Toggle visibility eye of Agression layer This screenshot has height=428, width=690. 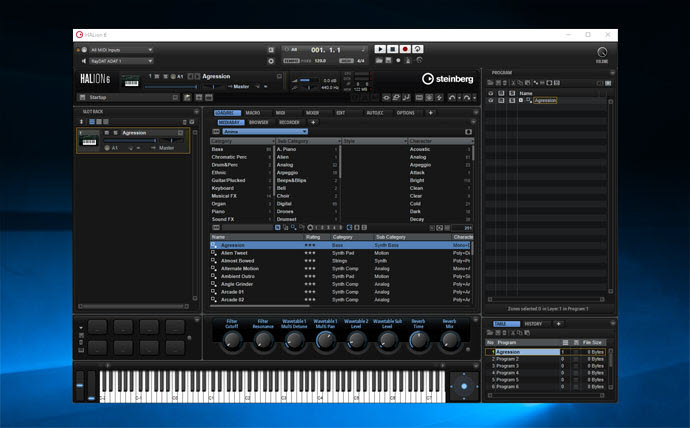click(490, 101)
